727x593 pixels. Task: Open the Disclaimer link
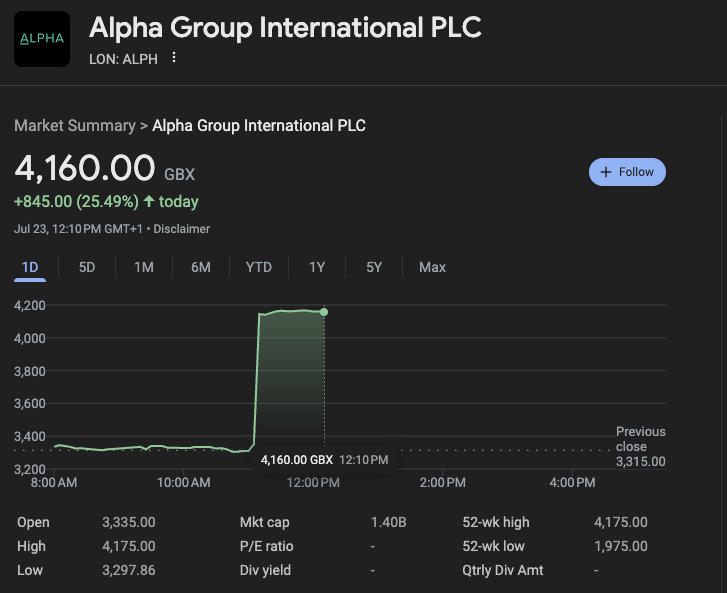(x=182, y=229)
